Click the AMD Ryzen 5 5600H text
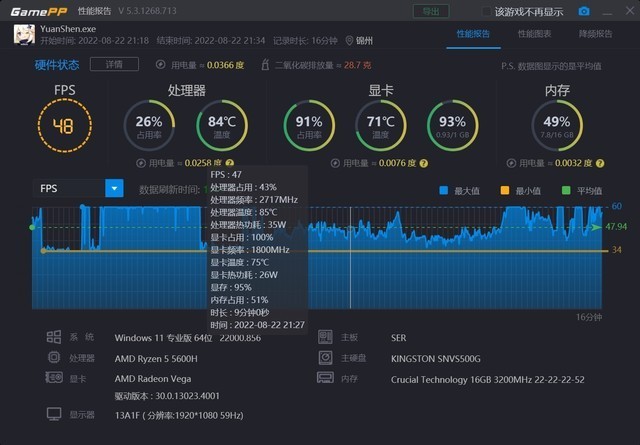The width and height of the screenshot is (640, 445). pos(156,359)
